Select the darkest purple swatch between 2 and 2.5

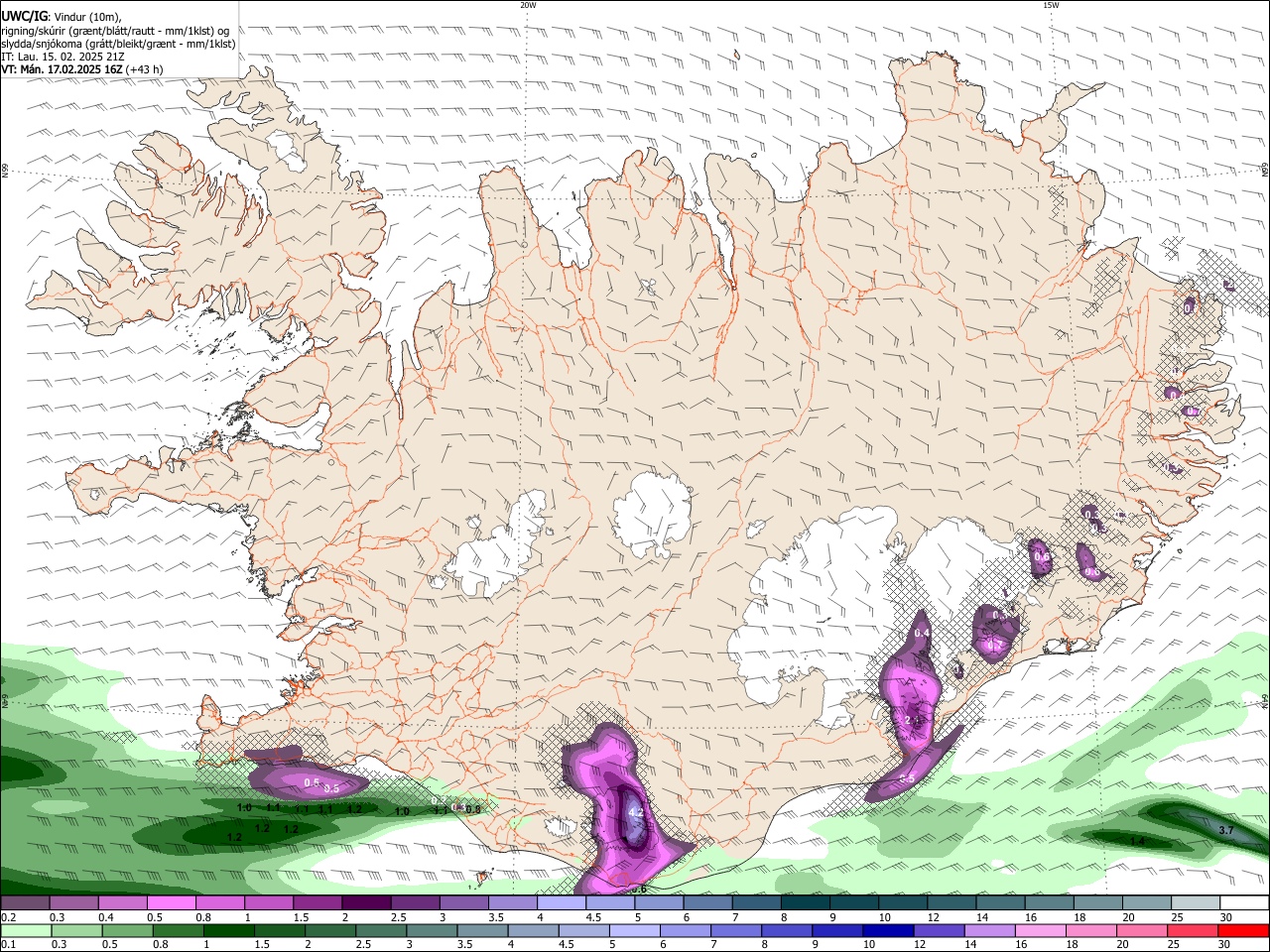(x=366, y=902)
